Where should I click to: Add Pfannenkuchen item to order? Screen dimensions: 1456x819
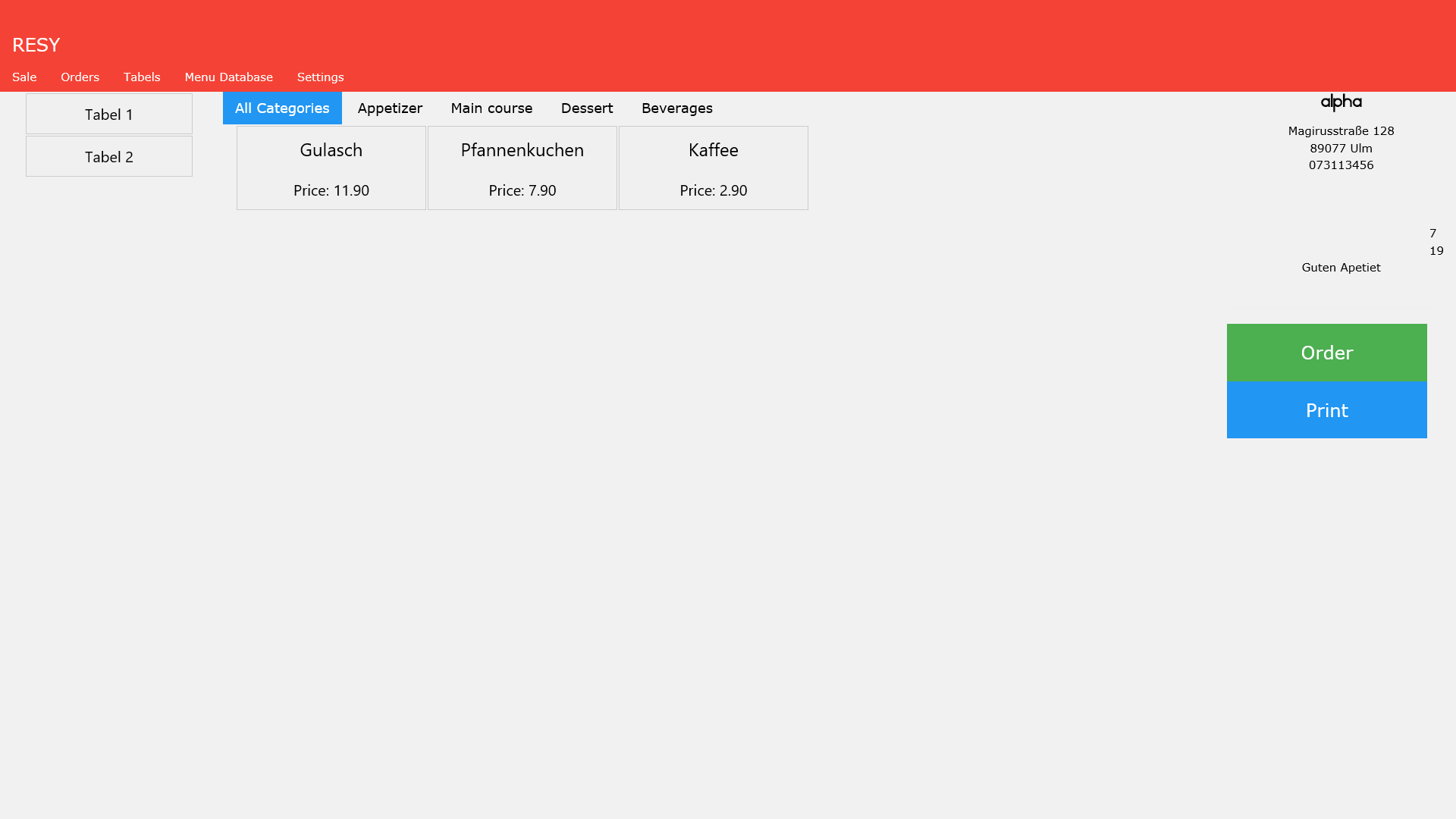click(522, 168)
